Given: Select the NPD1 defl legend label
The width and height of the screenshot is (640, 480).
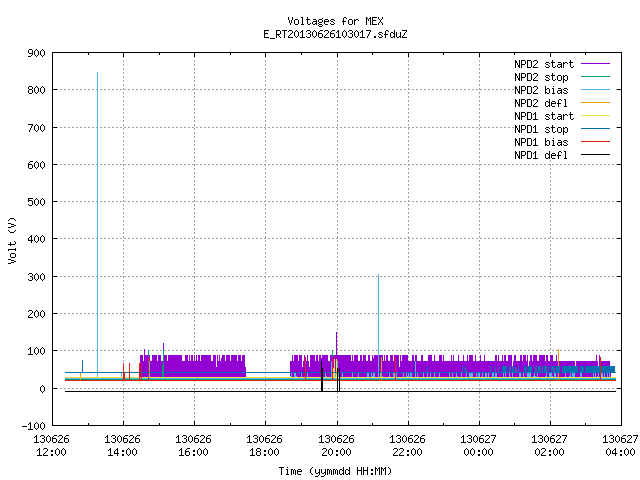Looking at the screenshot, I should tap(541, 155).
